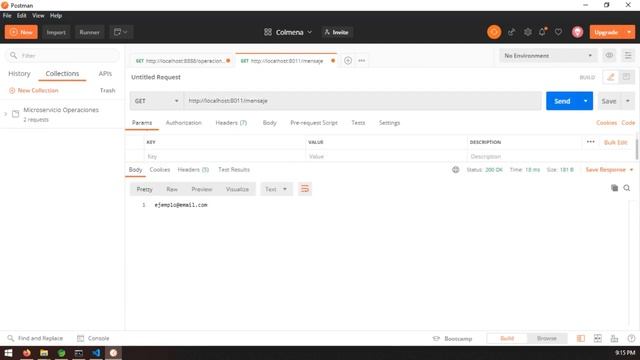The image size is (640, 360).
Task: Select the Raw response view
Action: (x=172, y=189)
